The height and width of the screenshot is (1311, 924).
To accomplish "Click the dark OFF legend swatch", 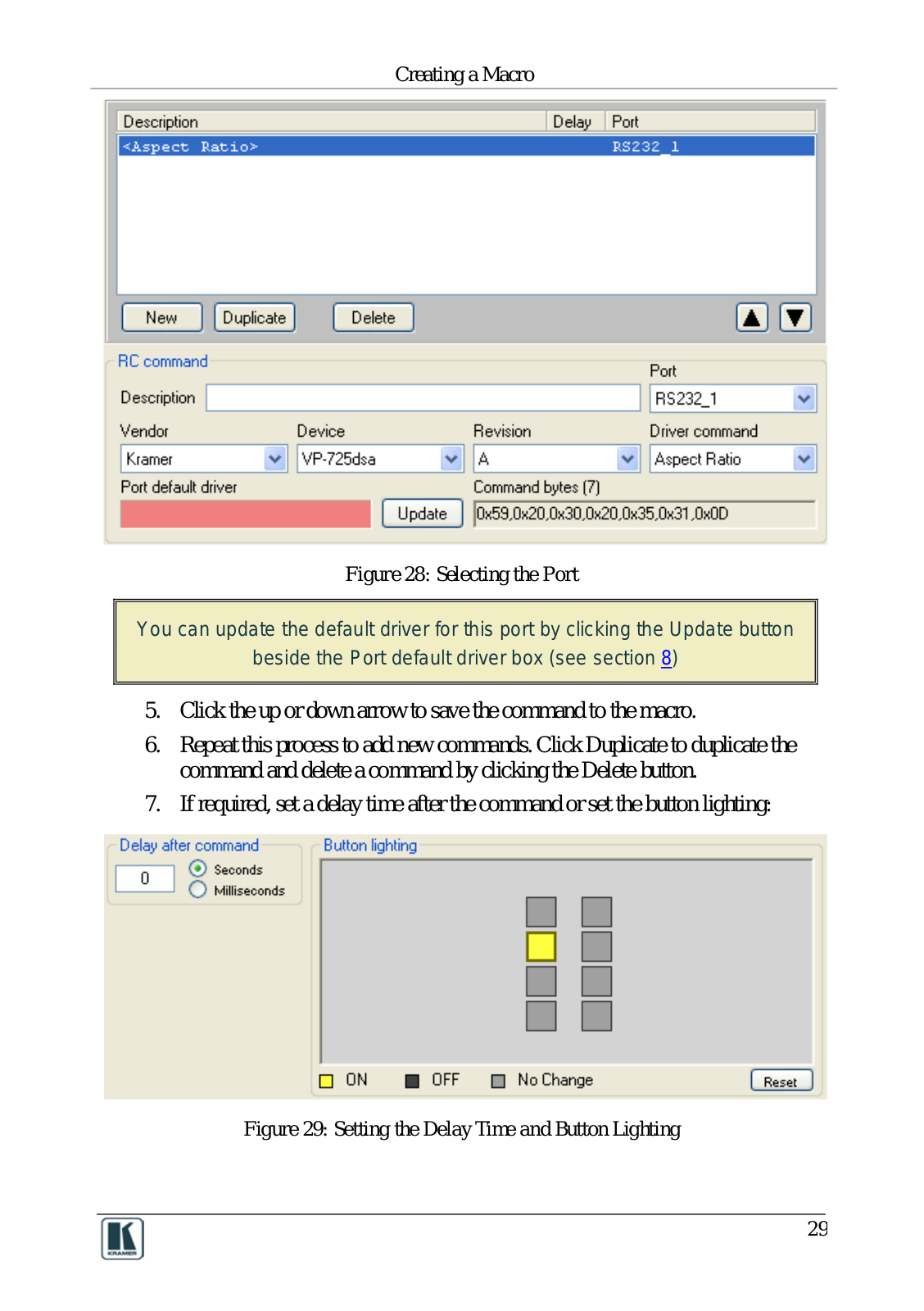I will [x=412, y=1081].
